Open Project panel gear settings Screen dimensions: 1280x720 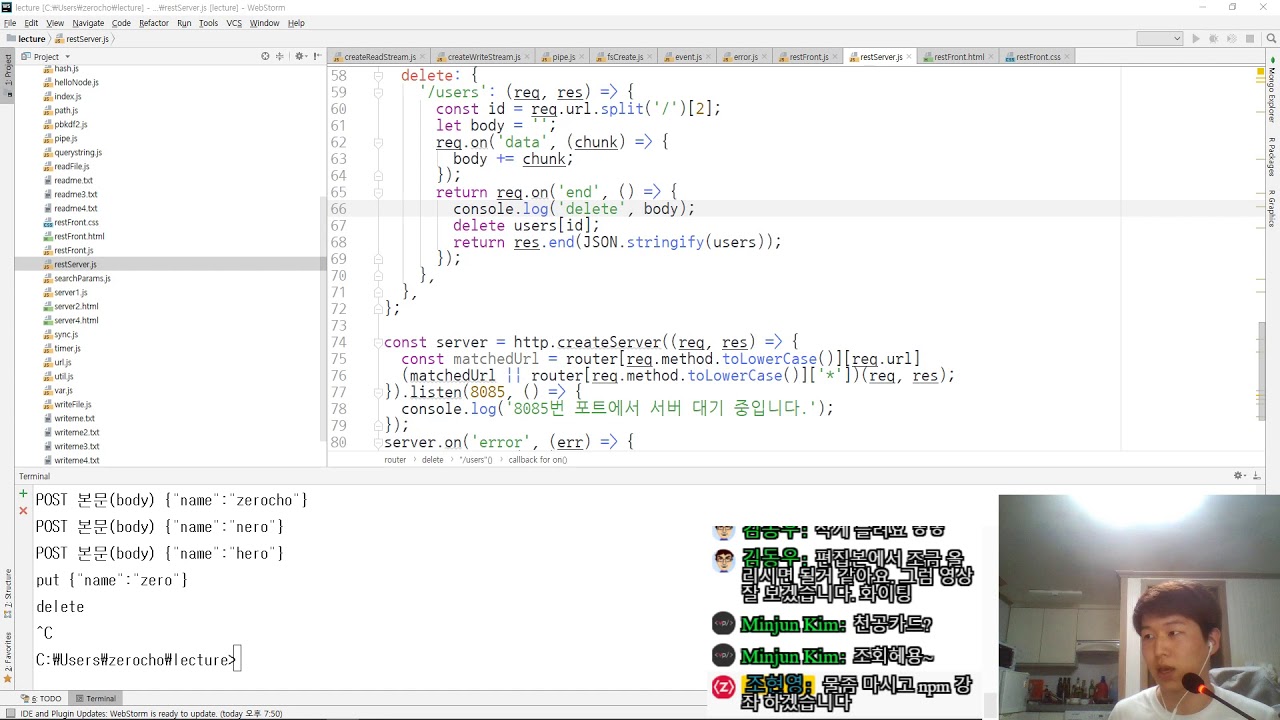(300, 56)
